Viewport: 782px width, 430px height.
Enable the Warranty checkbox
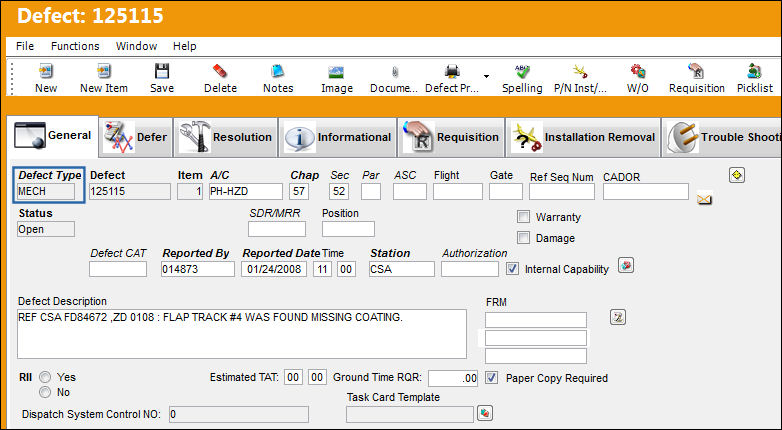(x=523, y=216)
